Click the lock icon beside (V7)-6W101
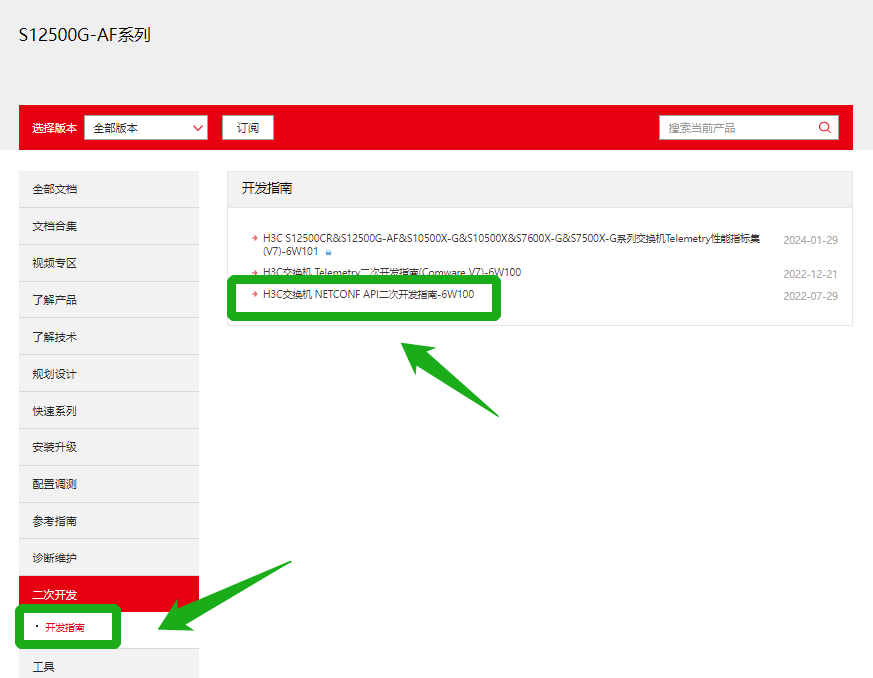The width and height of the screenshot is (873, 678). tap(328, 253)
